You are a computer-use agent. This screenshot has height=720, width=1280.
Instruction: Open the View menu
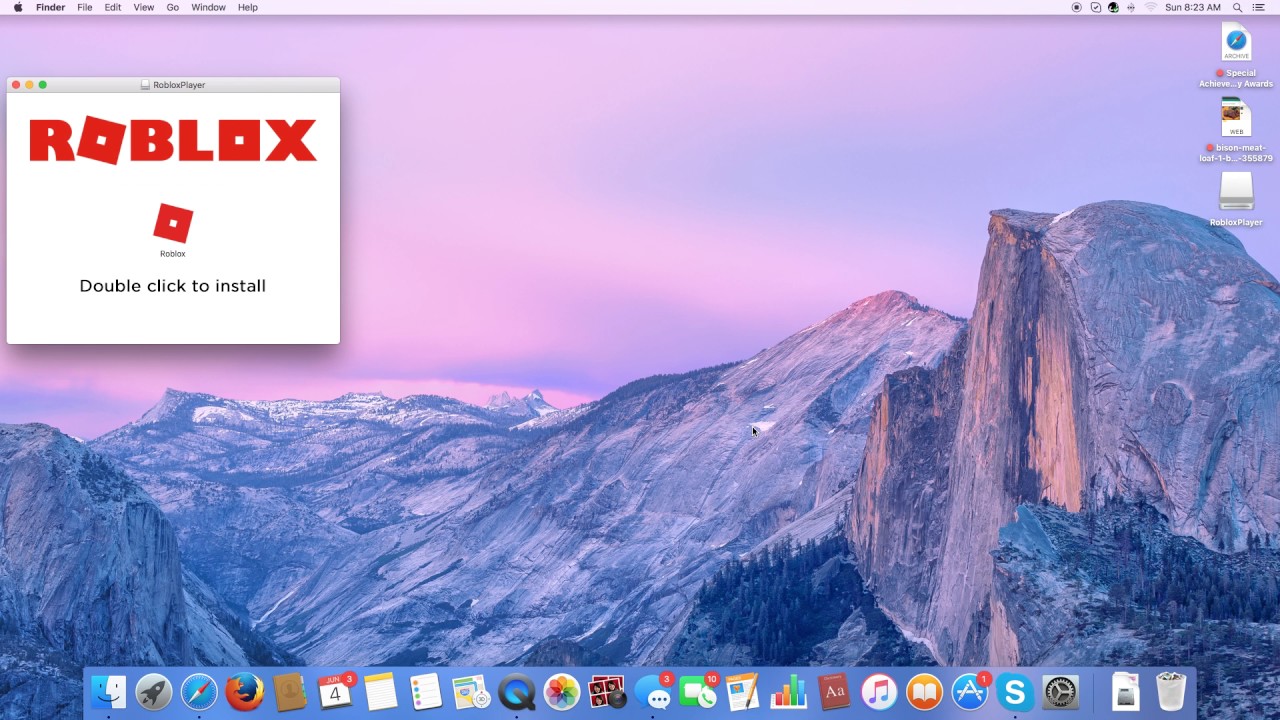click(x=144, y=7)
